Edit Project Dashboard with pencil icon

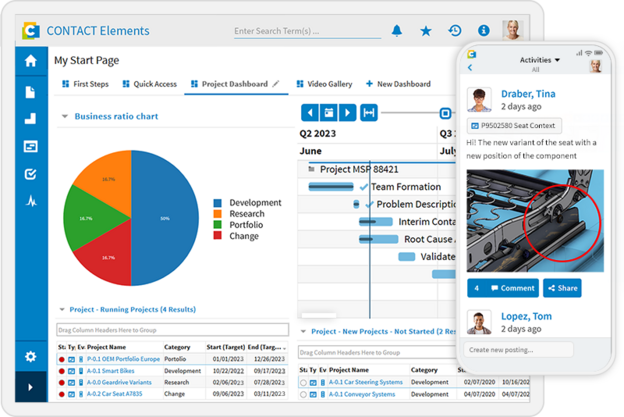276,84
